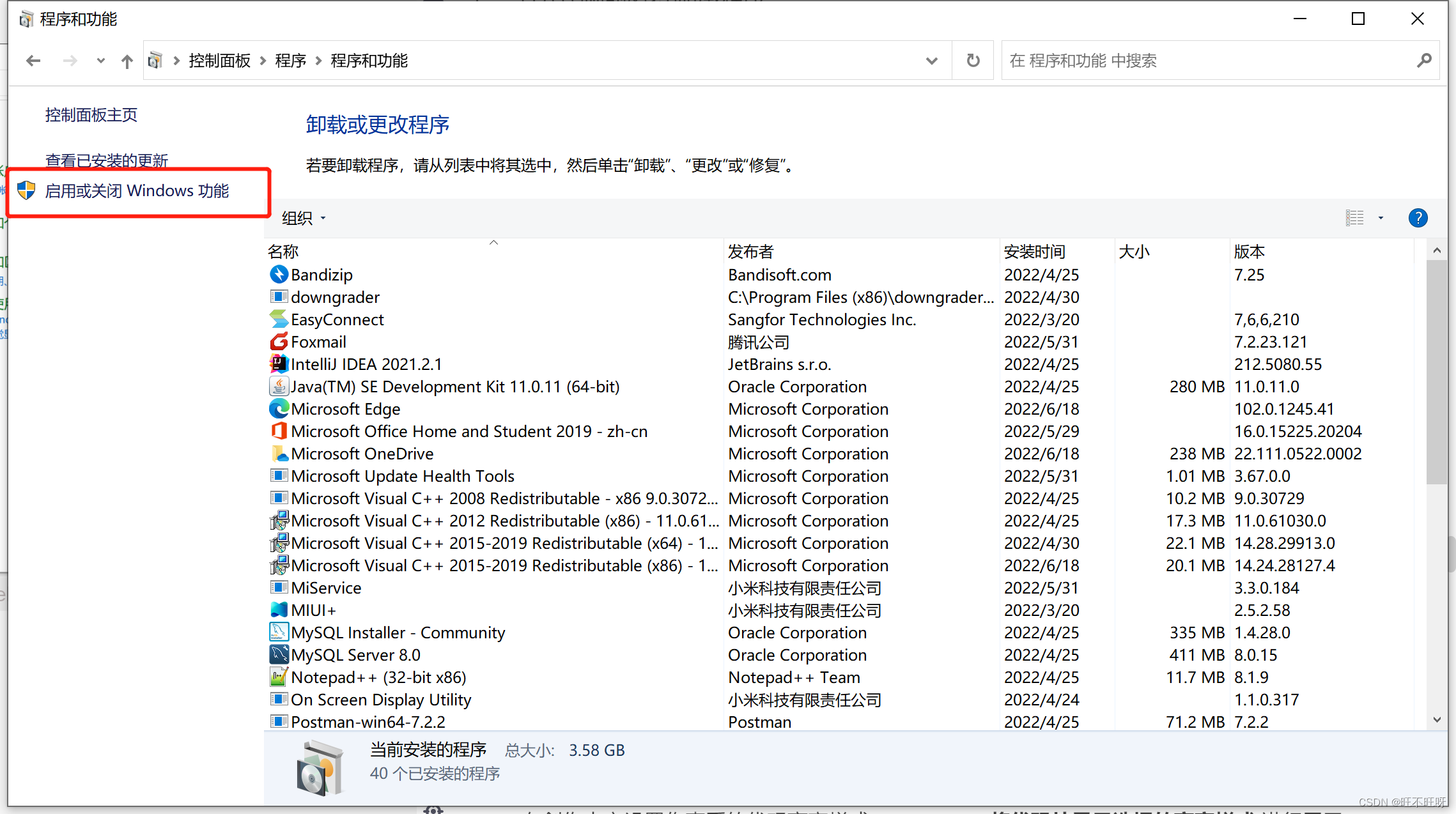Screen dimensions: 1456x814
Task: Click the On Screen Display Utility icon
Action: pos(279,700)
